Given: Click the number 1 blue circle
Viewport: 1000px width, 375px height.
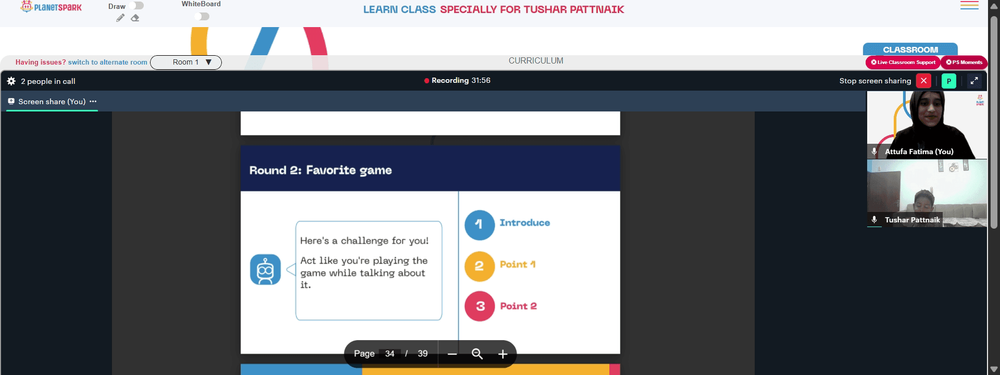Looking at the screenshot, I should [x=480, y=224].
